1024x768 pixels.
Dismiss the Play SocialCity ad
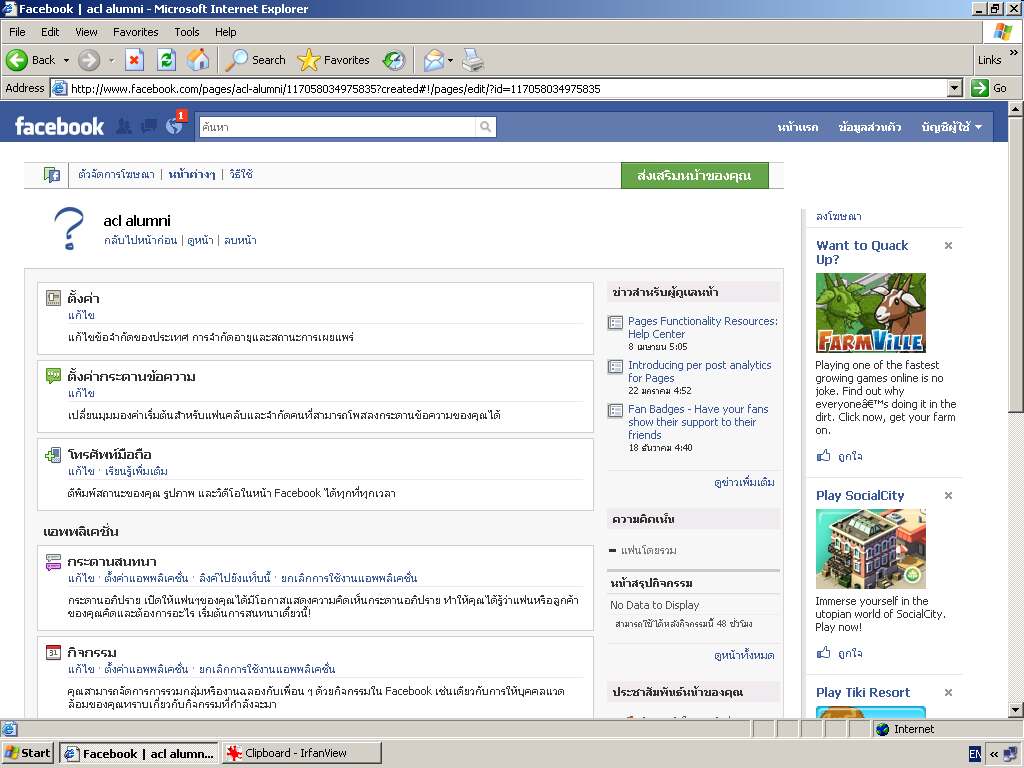[x=948, y=495]
